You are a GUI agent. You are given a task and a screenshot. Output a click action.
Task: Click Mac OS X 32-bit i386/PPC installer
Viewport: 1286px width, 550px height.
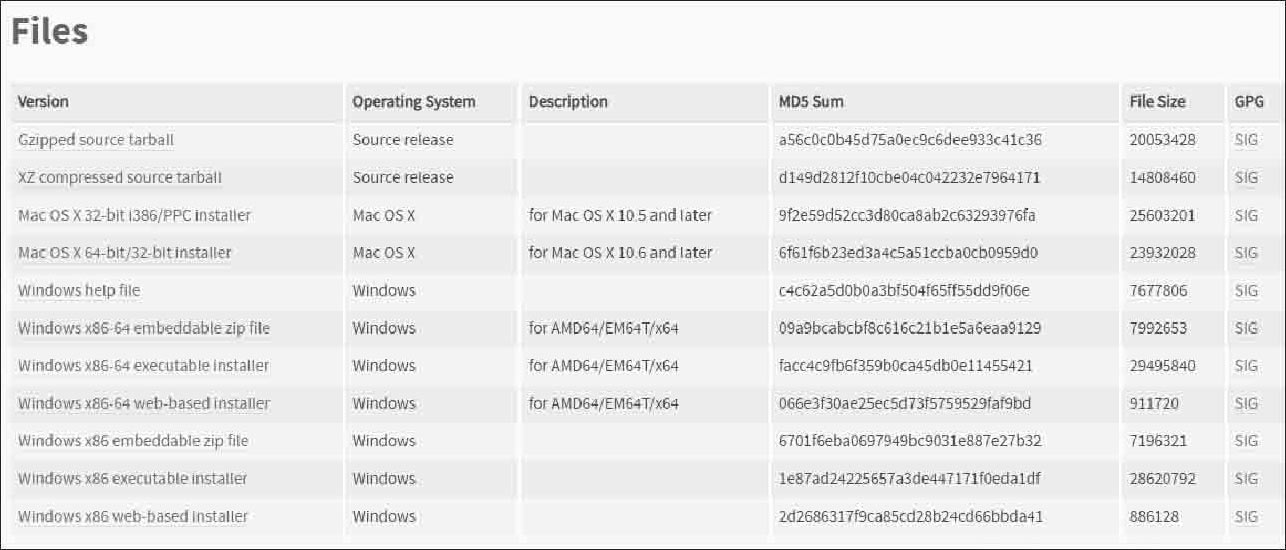(x=134, y=215)
